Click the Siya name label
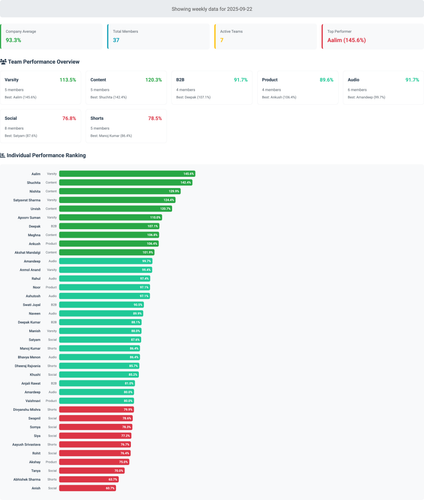Viewport: 424px width, 500px height. click(x=37, y=436)
